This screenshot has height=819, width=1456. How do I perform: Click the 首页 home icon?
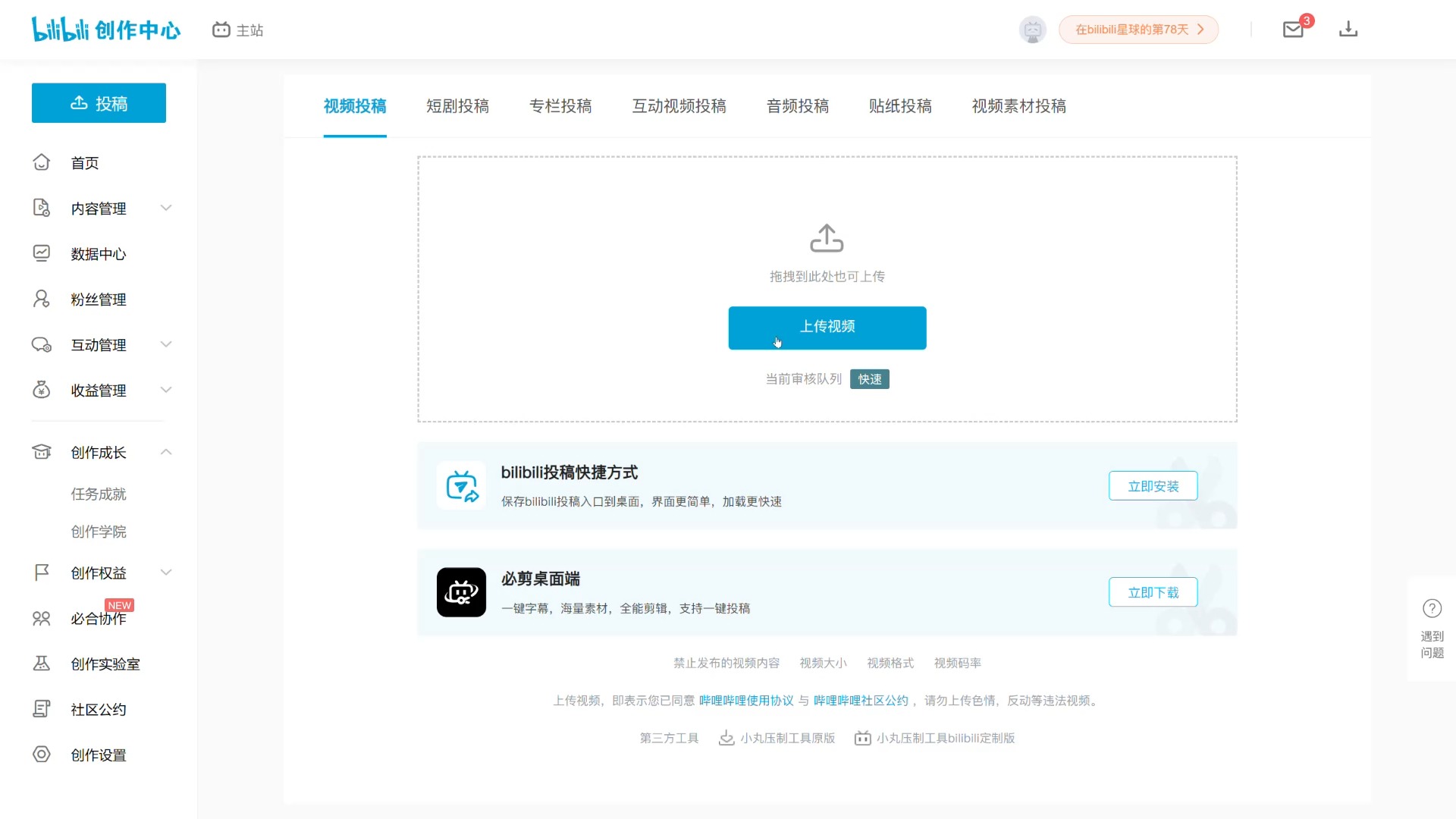pyautogui.click(x=42, y=162)
